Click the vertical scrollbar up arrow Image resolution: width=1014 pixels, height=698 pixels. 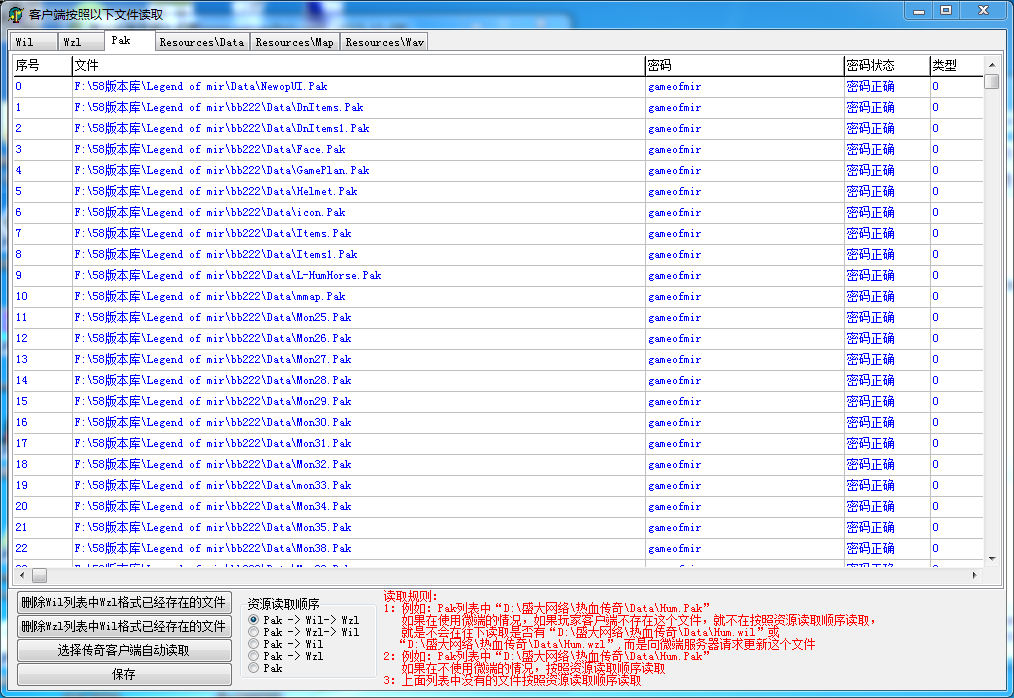pos(992,65)
